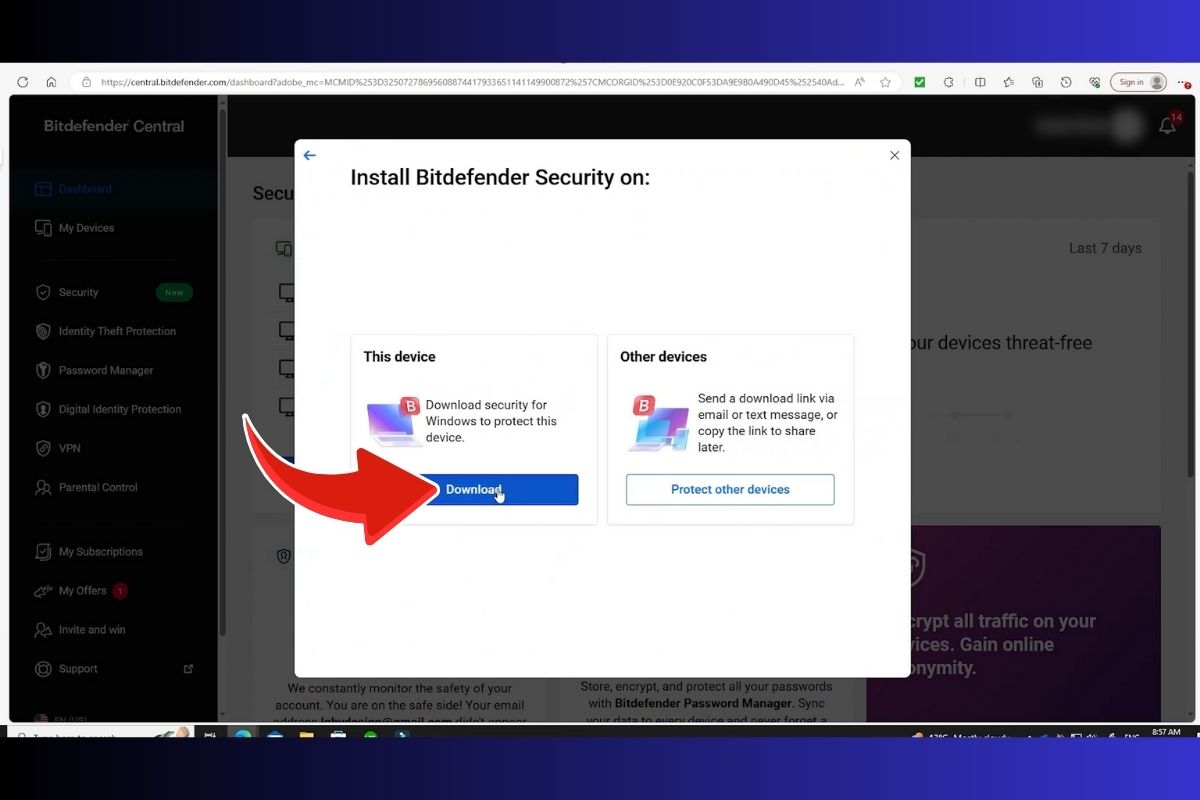1200x800 pixels.
Task: Click the Sign in profile button
Action: [x=1139, y=82]
